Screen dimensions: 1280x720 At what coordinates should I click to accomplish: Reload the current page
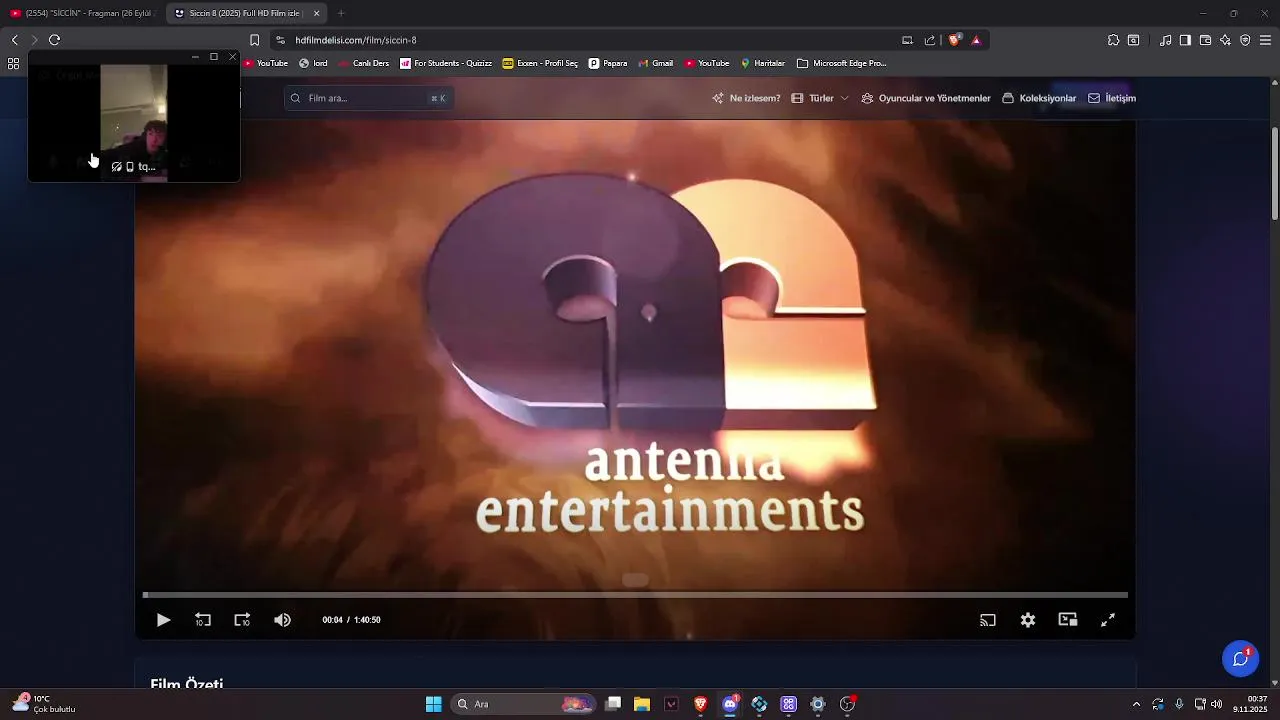[54, 40]
